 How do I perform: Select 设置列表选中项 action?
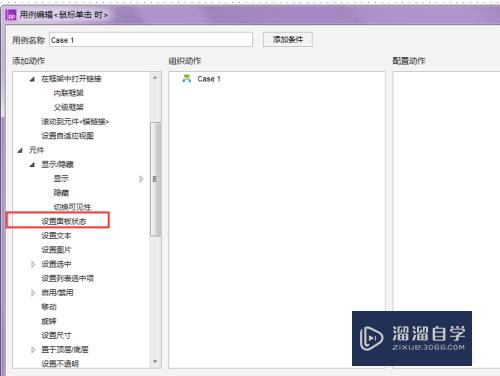[67, 278]
